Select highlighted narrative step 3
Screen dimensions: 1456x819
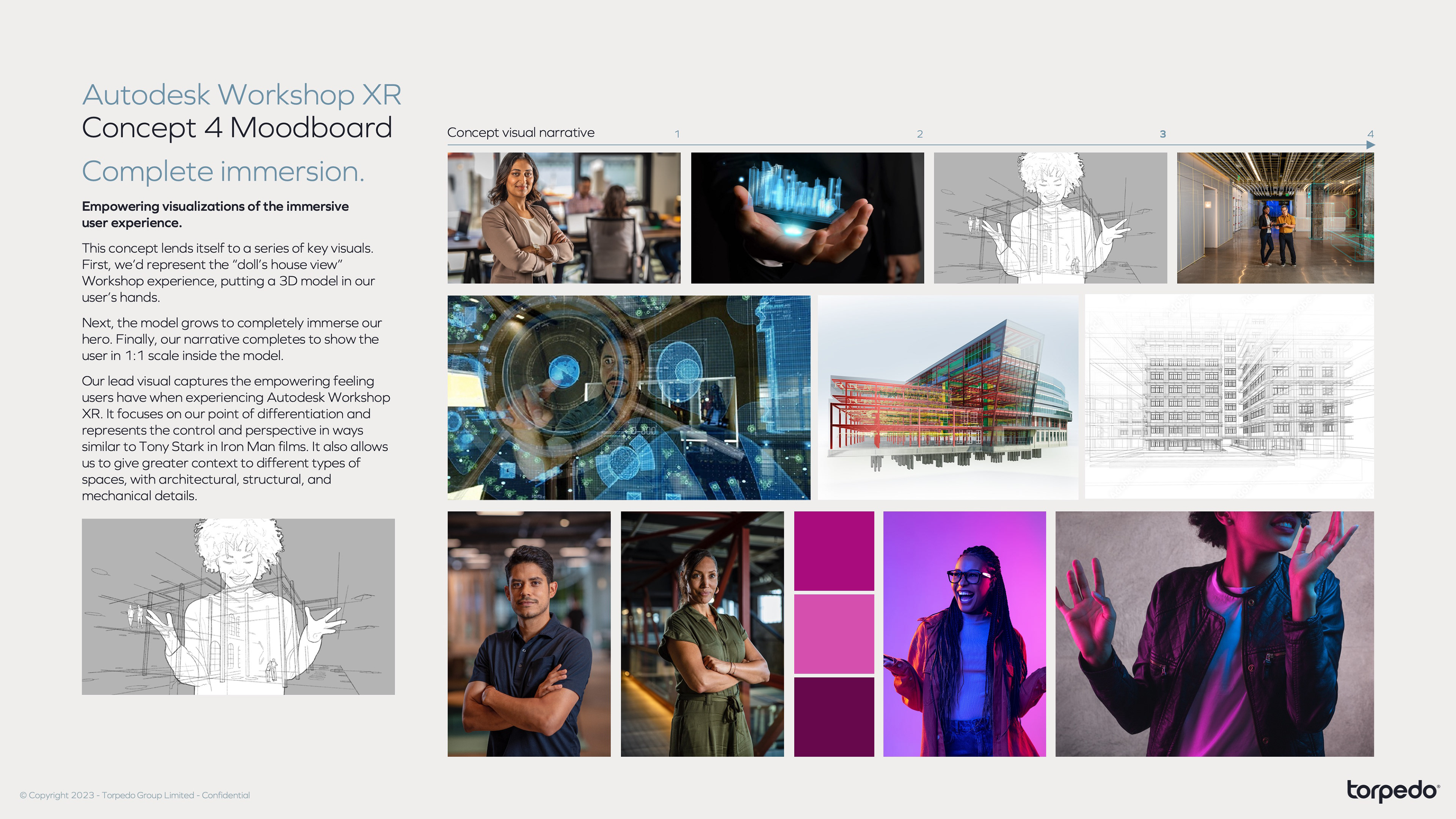click(x=1163, y=134)
